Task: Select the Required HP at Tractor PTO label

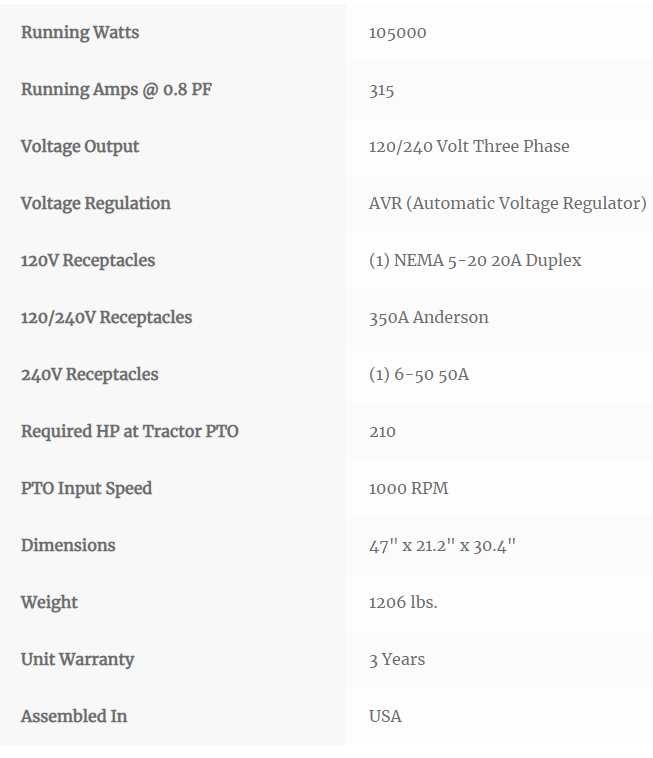Action: click(130, 431)
